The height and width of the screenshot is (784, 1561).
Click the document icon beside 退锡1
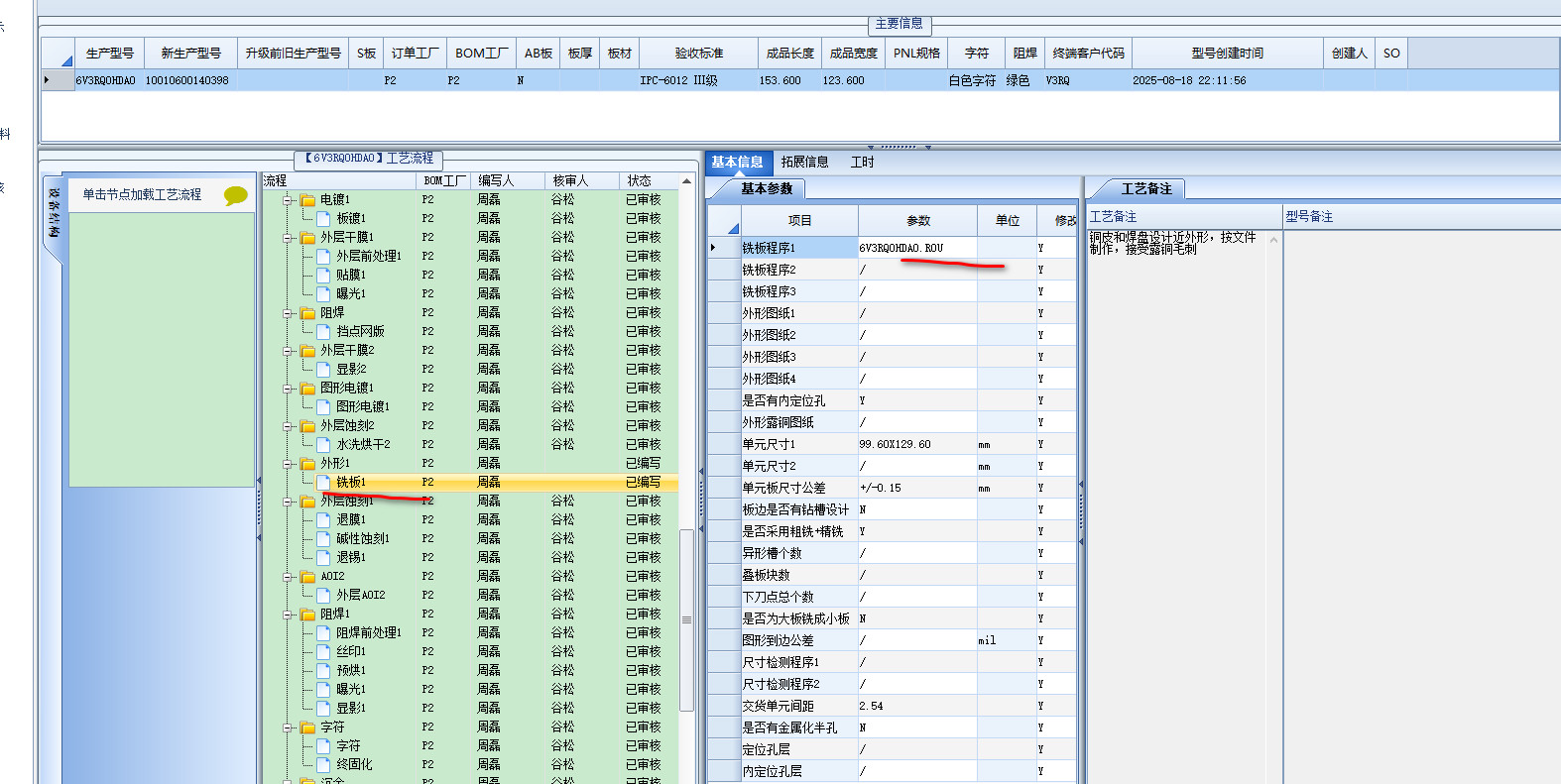(323, 557)
